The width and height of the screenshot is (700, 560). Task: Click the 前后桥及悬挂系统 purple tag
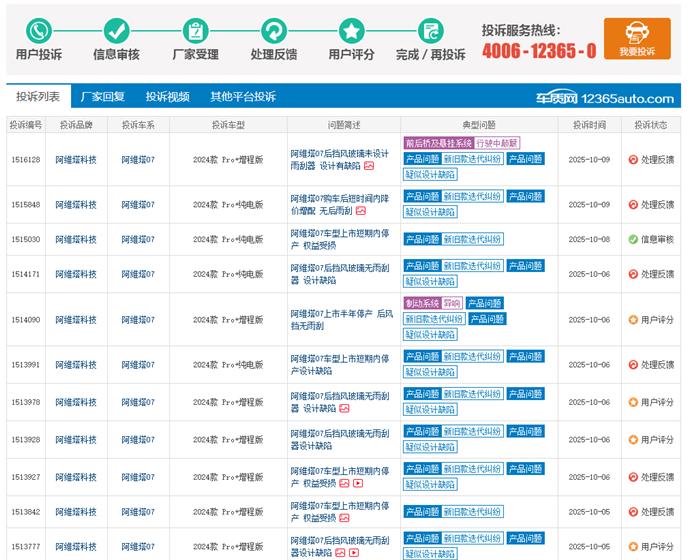[437, 143]
